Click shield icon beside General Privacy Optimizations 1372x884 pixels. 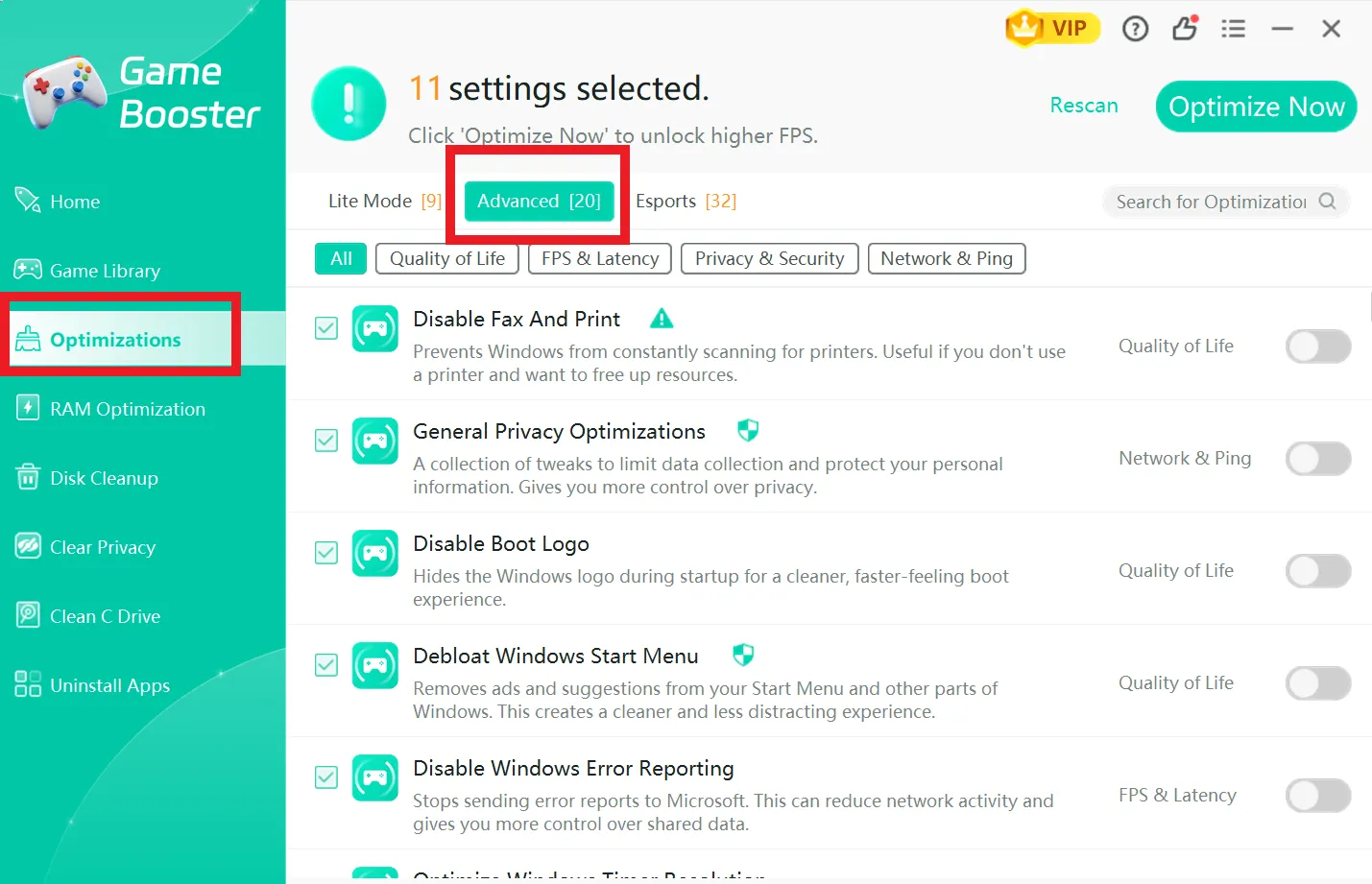click(748, 430)
